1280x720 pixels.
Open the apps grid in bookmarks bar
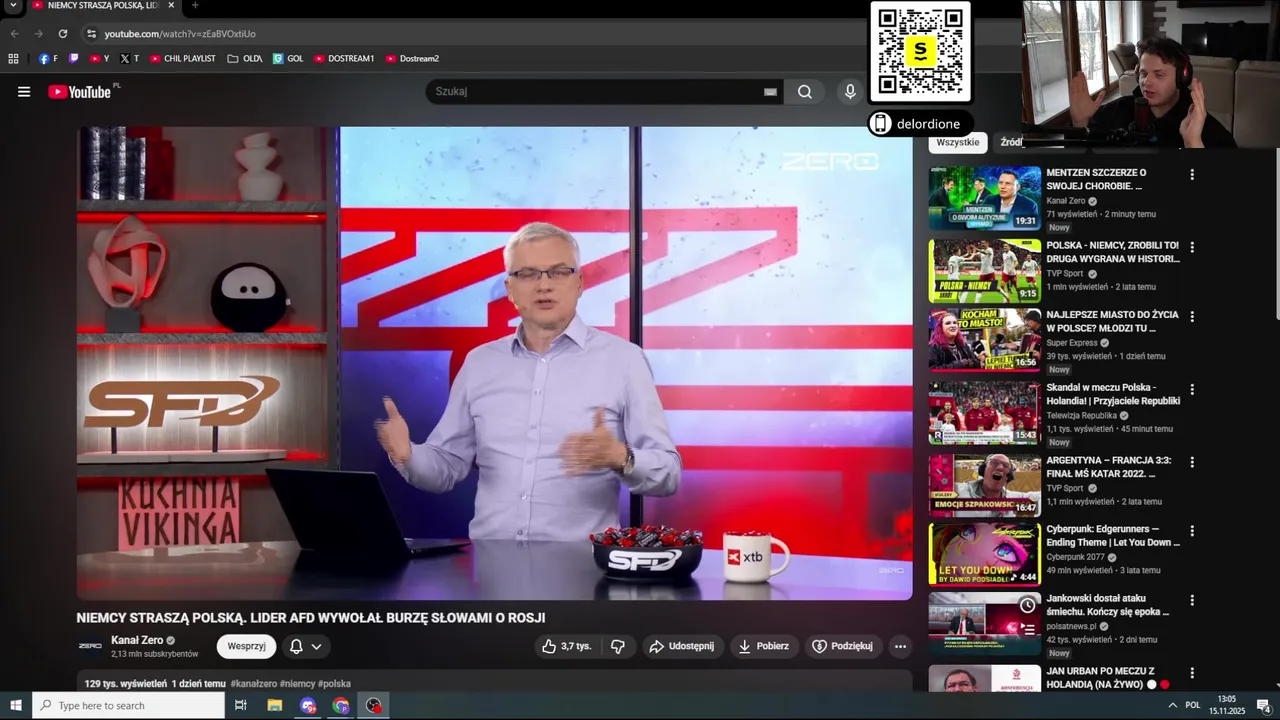[x=13, y=59]
